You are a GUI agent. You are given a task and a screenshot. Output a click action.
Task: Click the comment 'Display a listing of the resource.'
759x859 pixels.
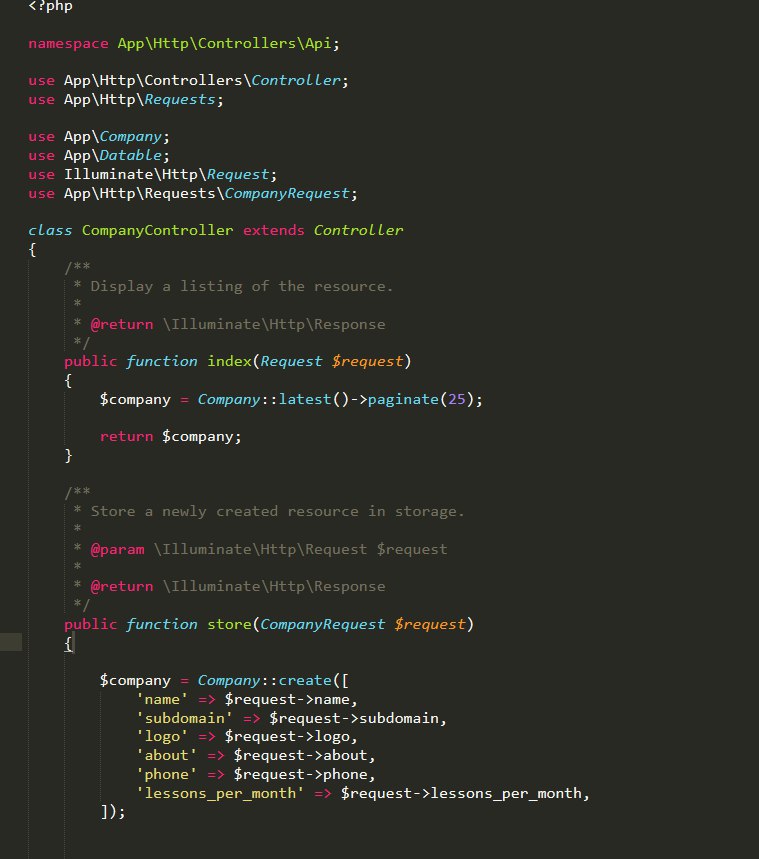click(x=242, y=287)
